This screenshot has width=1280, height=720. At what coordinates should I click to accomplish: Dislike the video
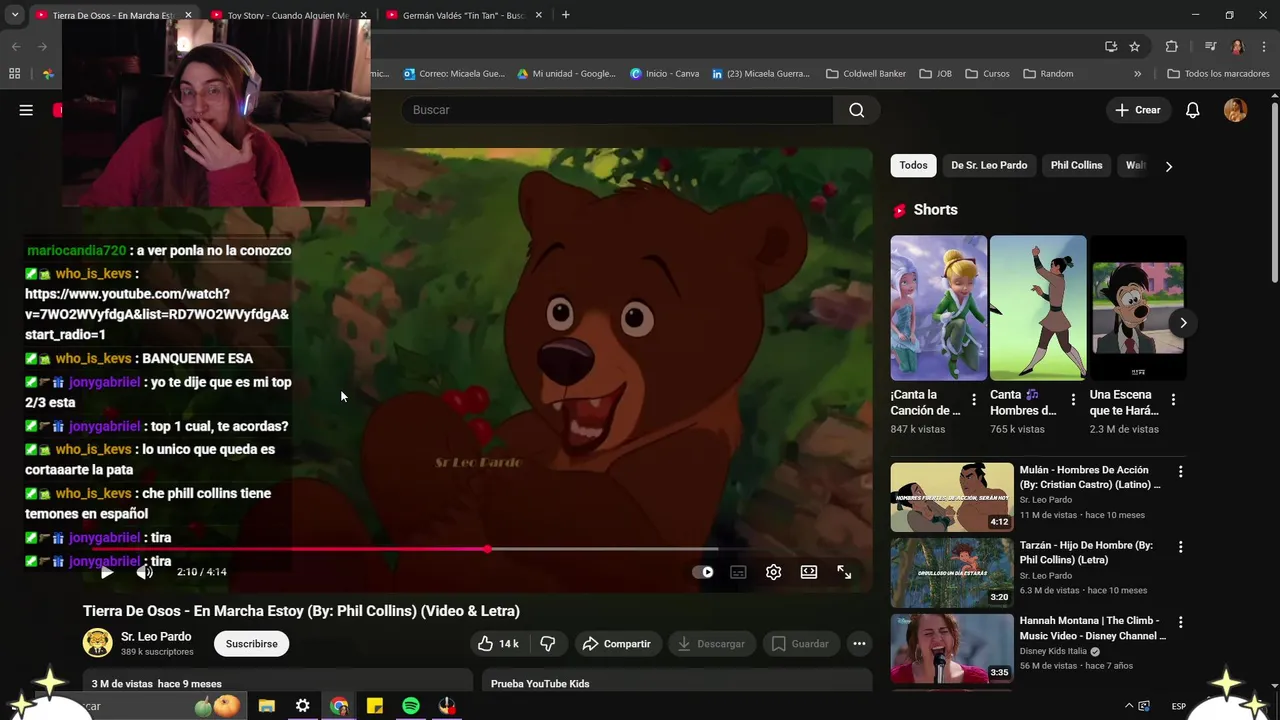coord(547,644)
